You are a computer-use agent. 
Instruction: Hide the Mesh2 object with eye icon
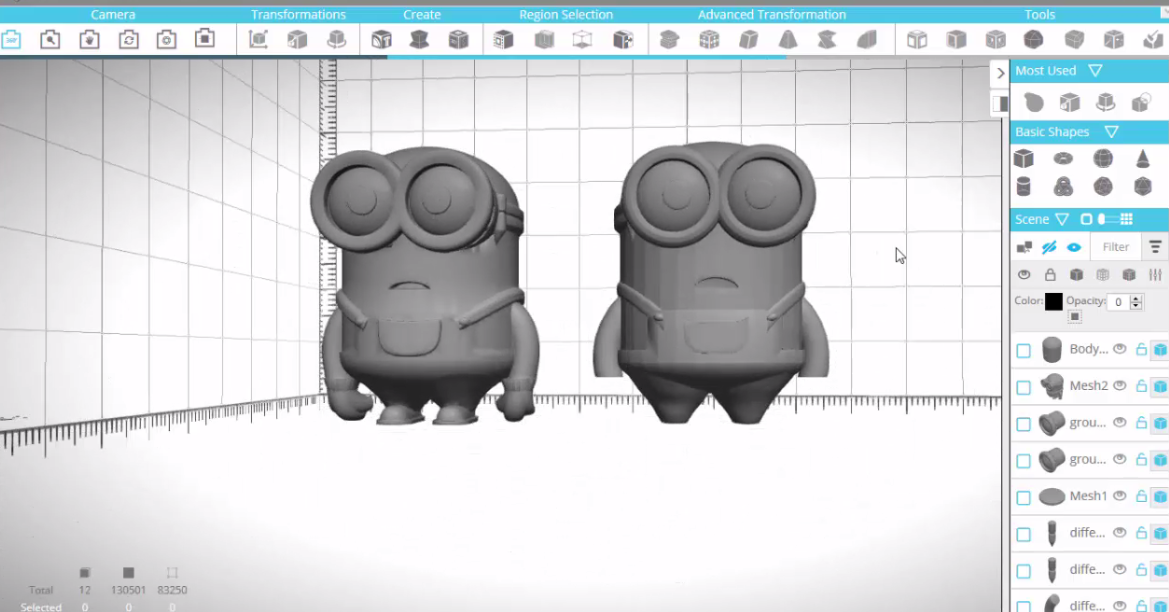pyautogui.click(x=1120, y=385)
